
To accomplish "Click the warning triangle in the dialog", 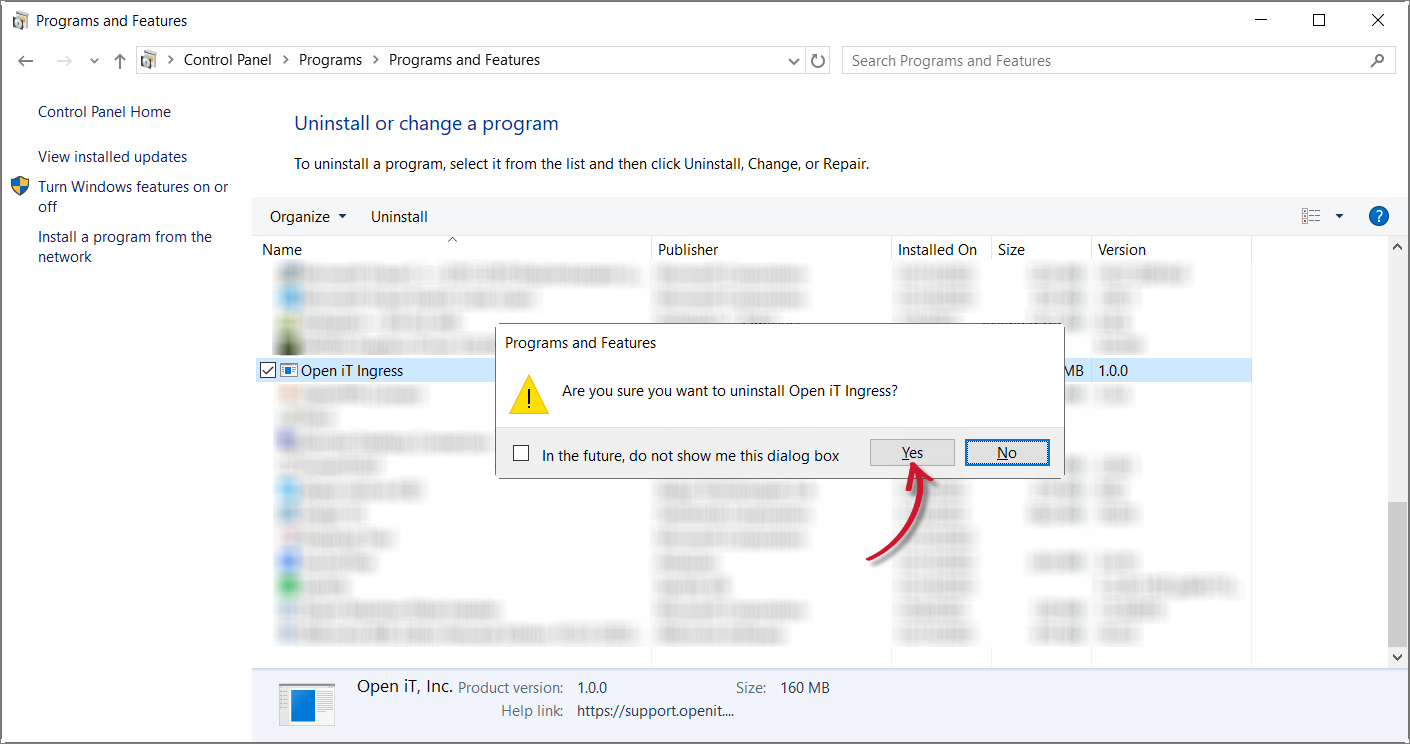I will [528, 394].
